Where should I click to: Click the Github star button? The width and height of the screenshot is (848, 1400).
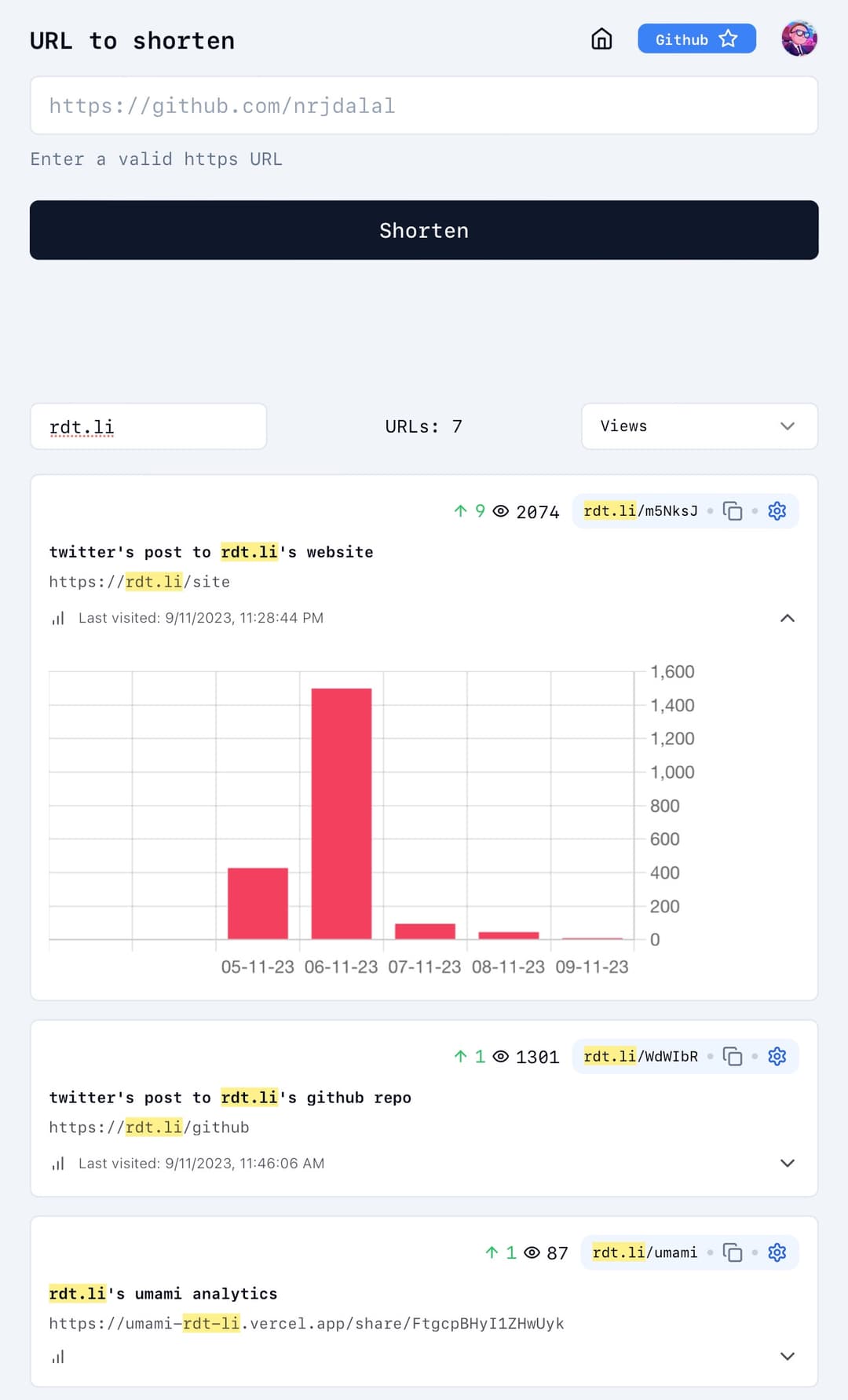pyautogui.click(x=696, y=39)
